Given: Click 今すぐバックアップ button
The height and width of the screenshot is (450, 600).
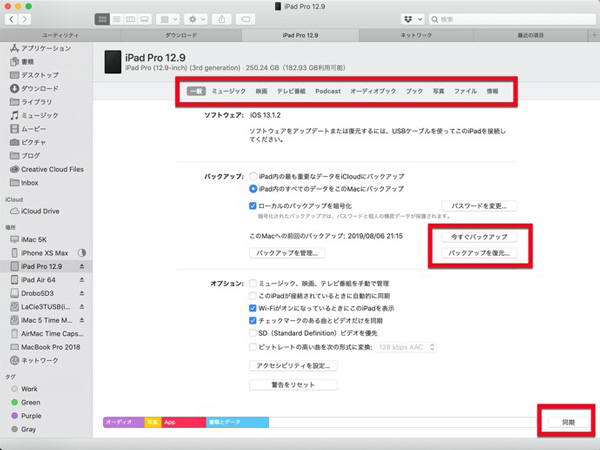Looking at the screenshot, I should [479, 237].
